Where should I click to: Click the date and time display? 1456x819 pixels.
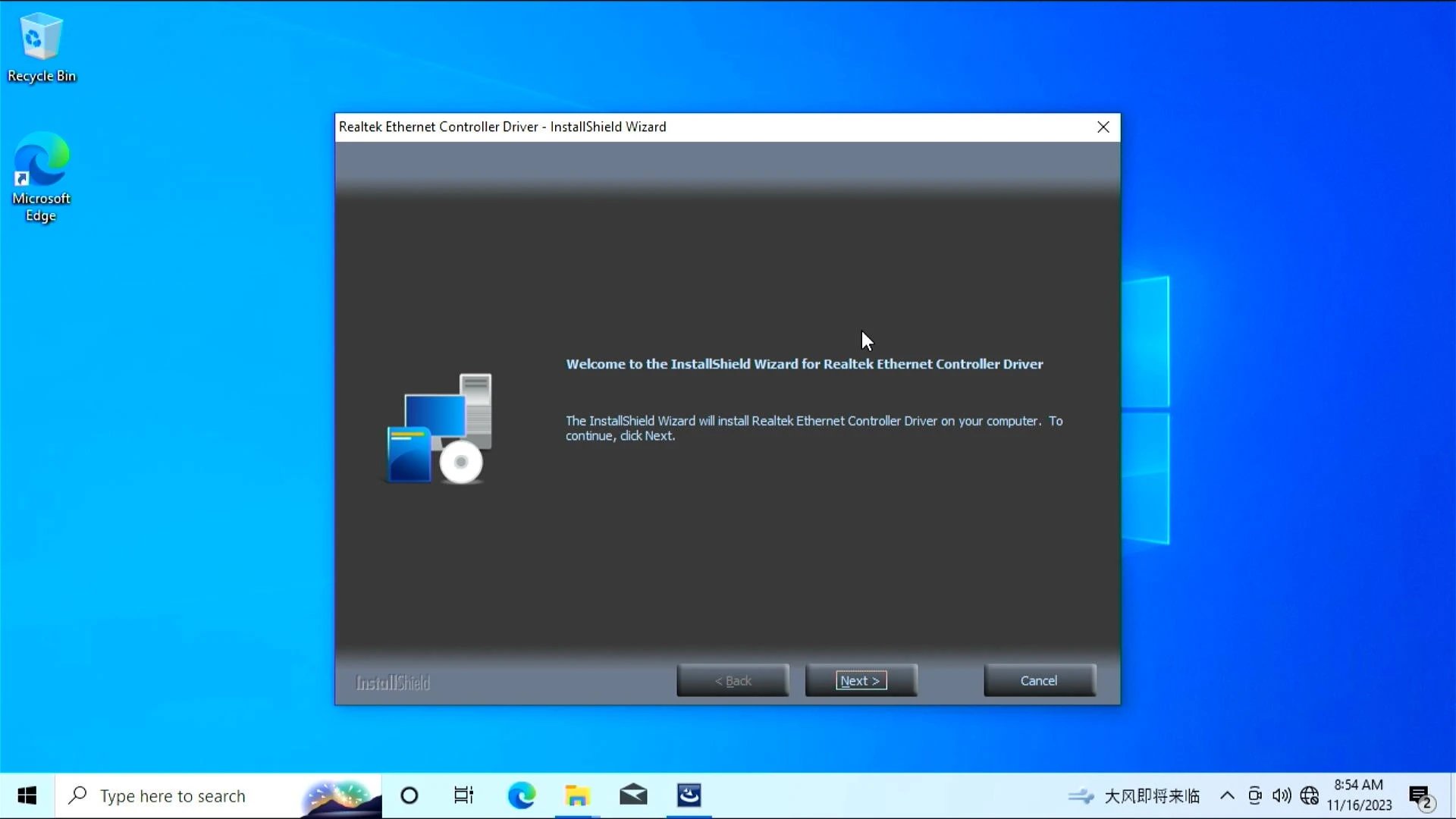click(1362, 795)
